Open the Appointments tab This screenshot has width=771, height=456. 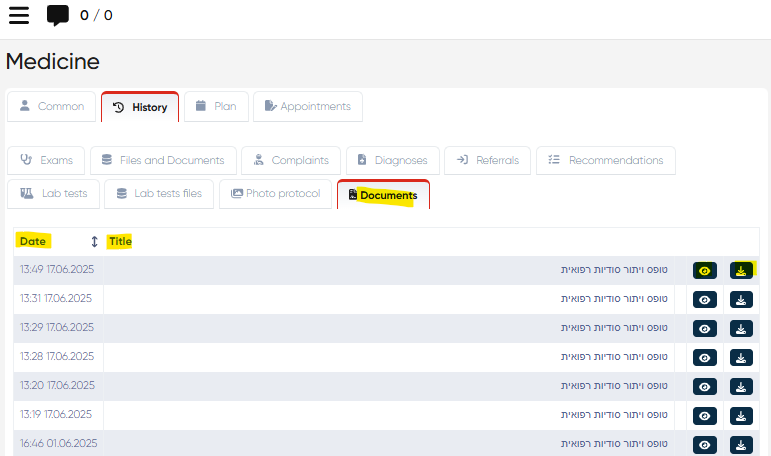point(307,107)
